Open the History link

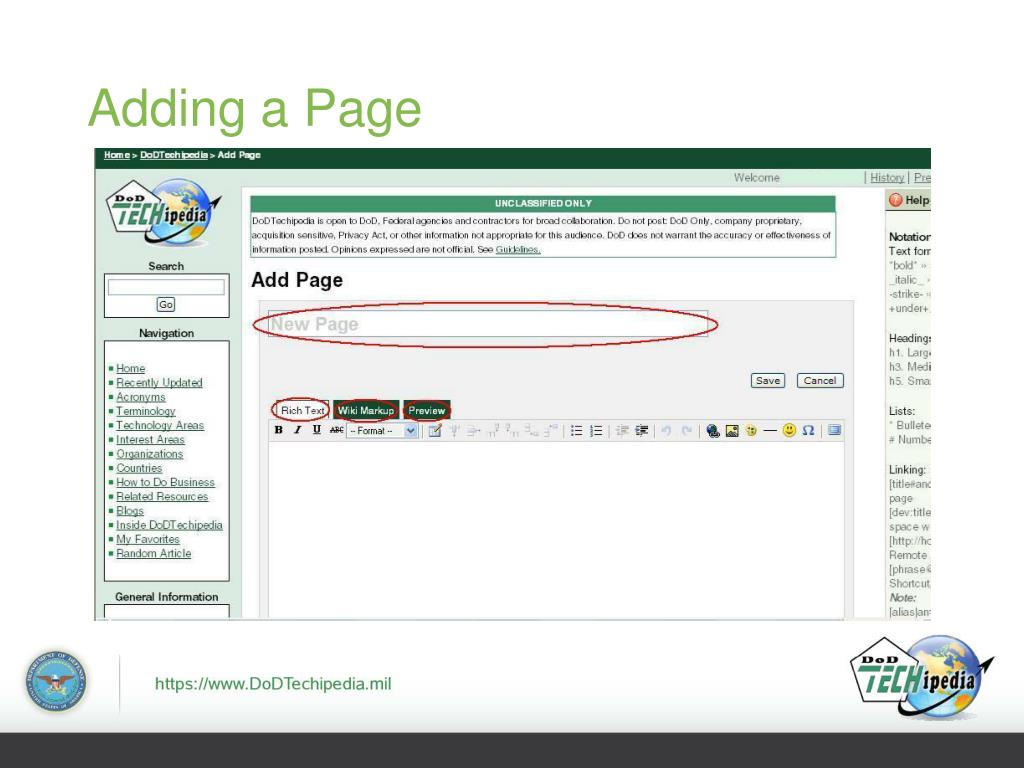(x=887, y=178)
